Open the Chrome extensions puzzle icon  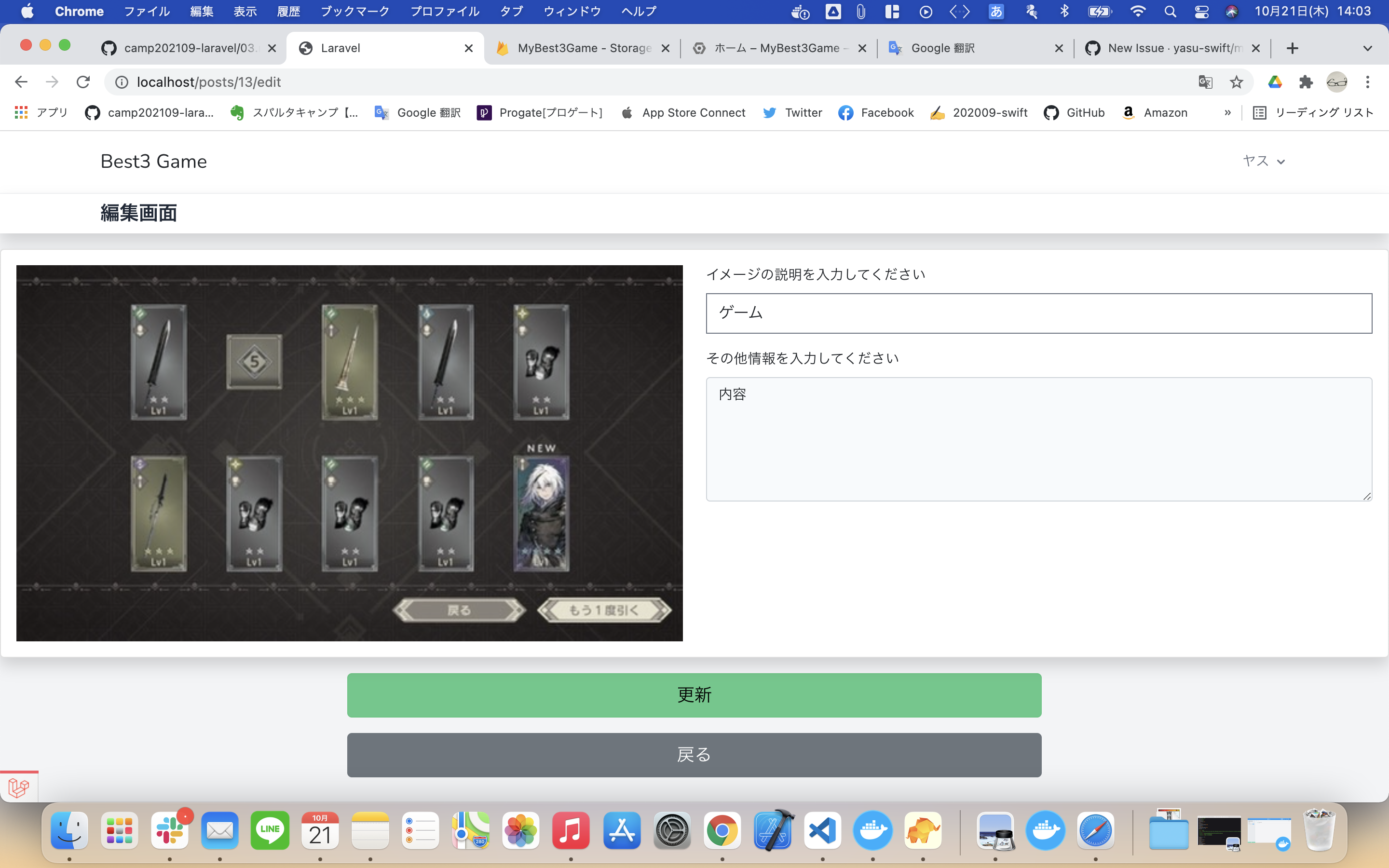click(1306, 82)
